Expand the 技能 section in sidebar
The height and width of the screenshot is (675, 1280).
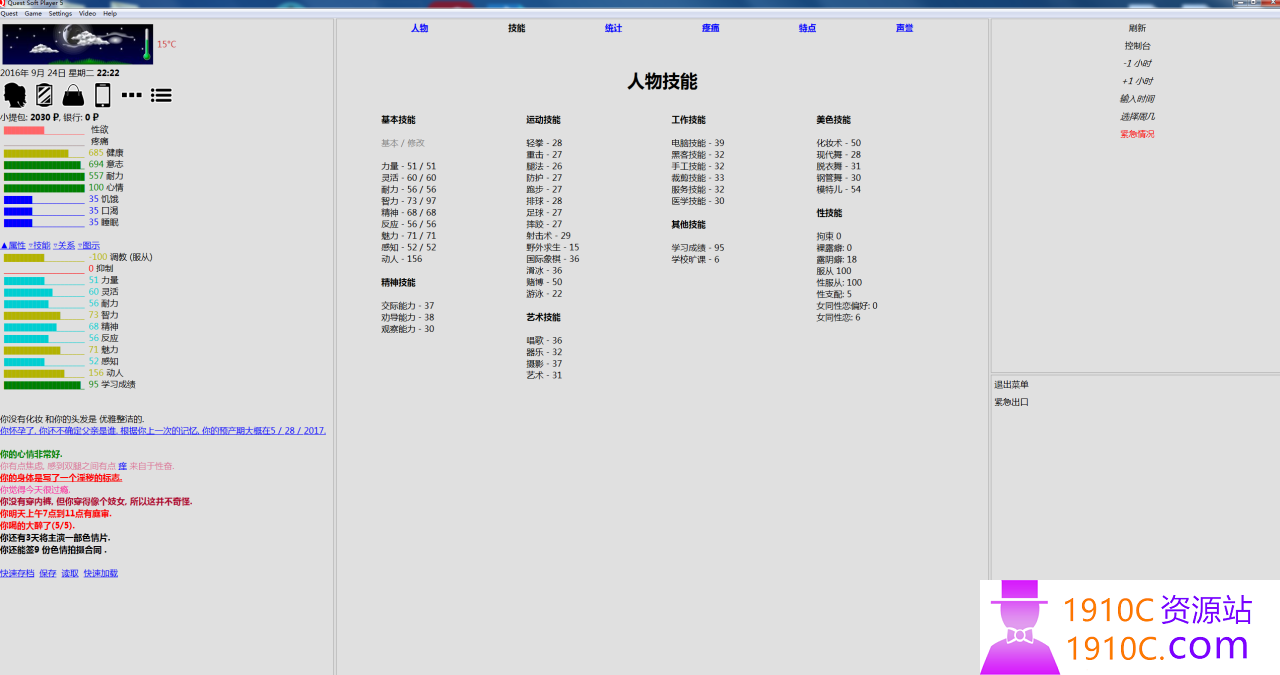[39, 245]
